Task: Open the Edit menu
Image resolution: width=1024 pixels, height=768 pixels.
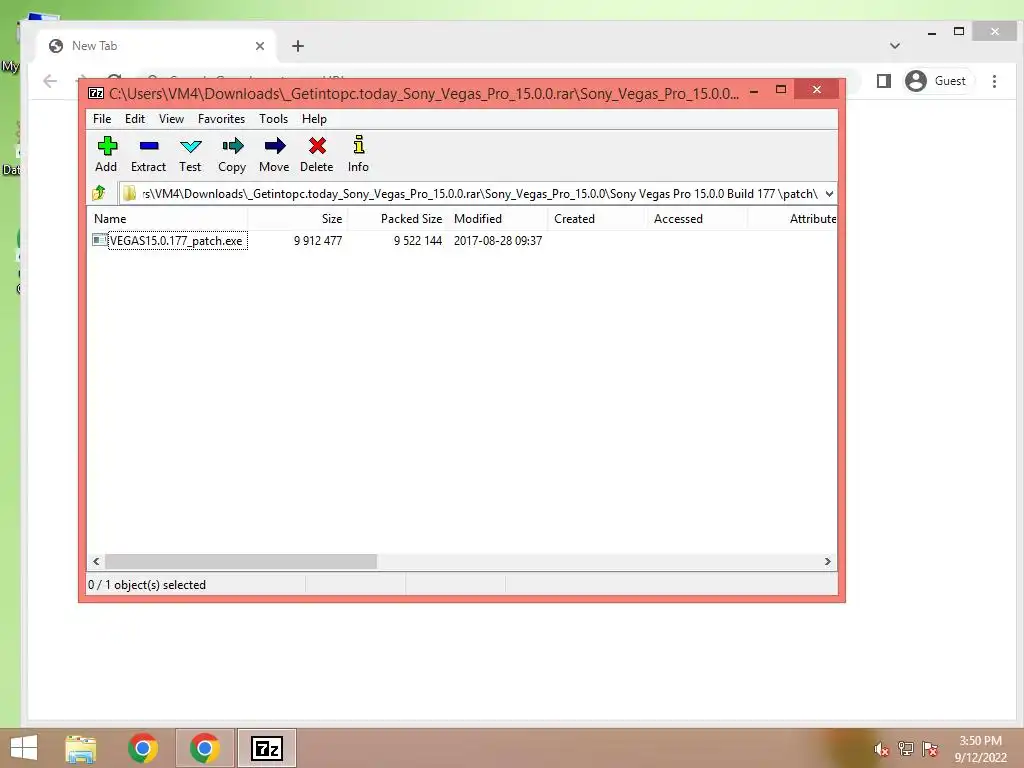Action: point(135,119)
